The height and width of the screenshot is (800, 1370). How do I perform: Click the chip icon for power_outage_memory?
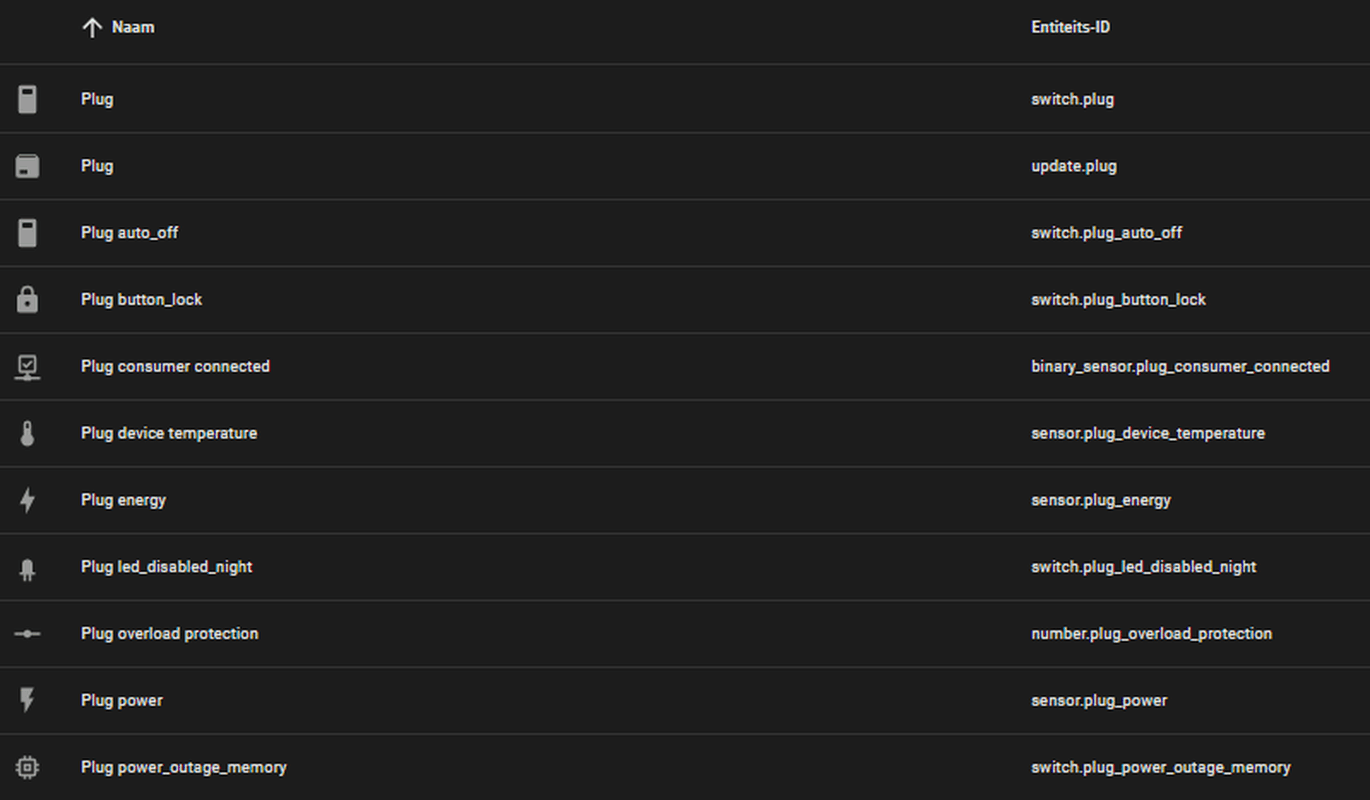pos(27,767)
